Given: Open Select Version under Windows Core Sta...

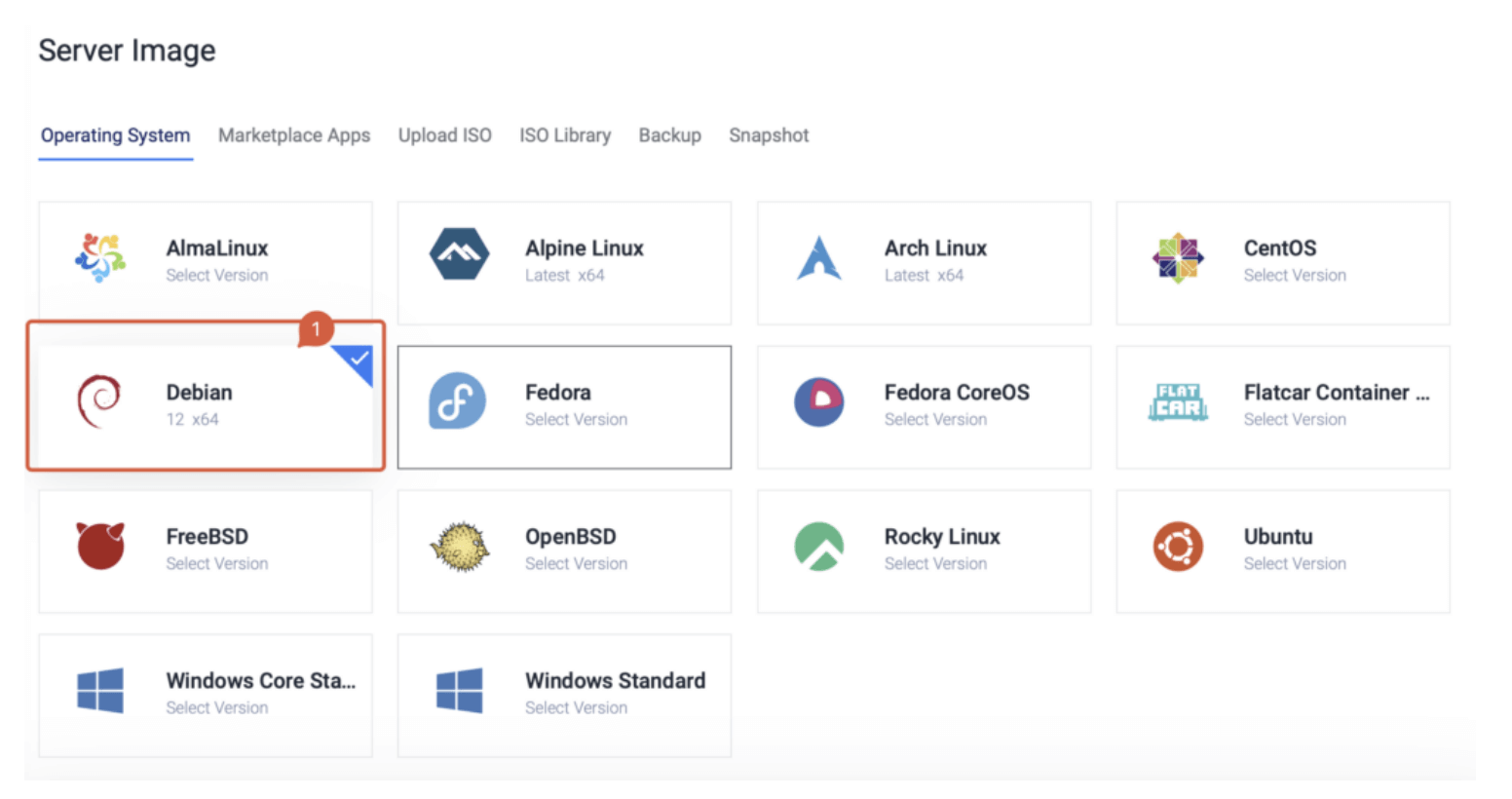Looking at the screenshot, I should click(216, 708).
